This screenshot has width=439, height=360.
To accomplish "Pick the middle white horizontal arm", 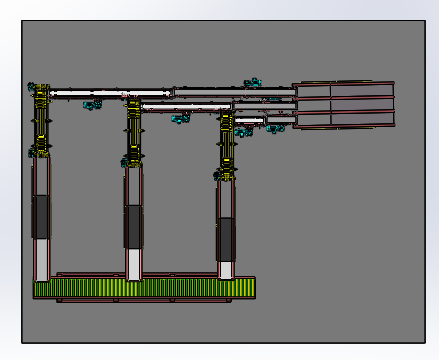I will click(x=187, y=107).
